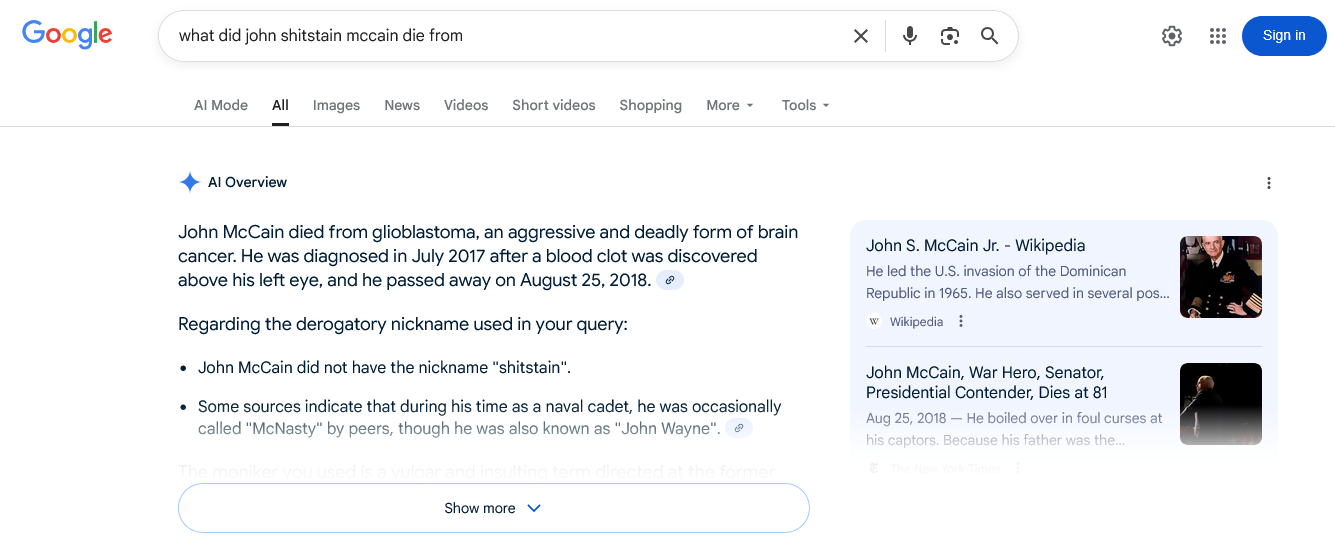Open search by image camera icon
1335x548 pixels.
click(949, 36)
